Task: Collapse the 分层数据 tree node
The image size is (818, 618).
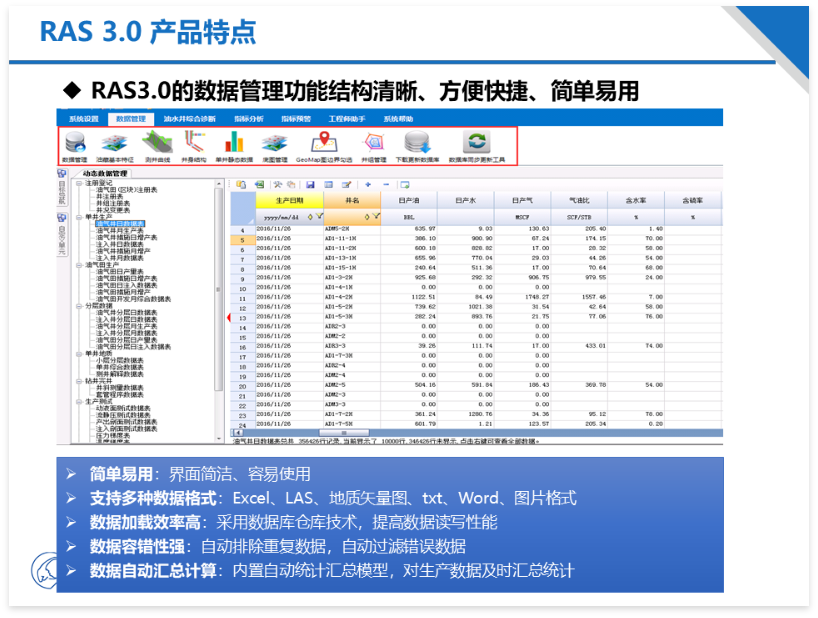Action: tap(79, 306)
